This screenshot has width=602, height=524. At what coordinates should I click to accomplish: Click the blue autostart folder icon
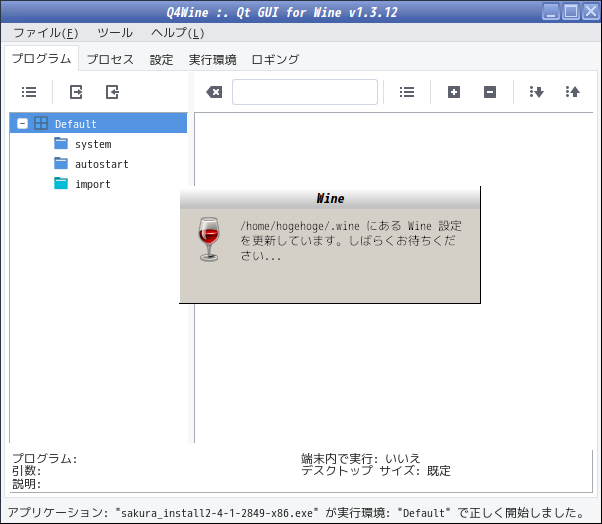[x=61, y=163]
